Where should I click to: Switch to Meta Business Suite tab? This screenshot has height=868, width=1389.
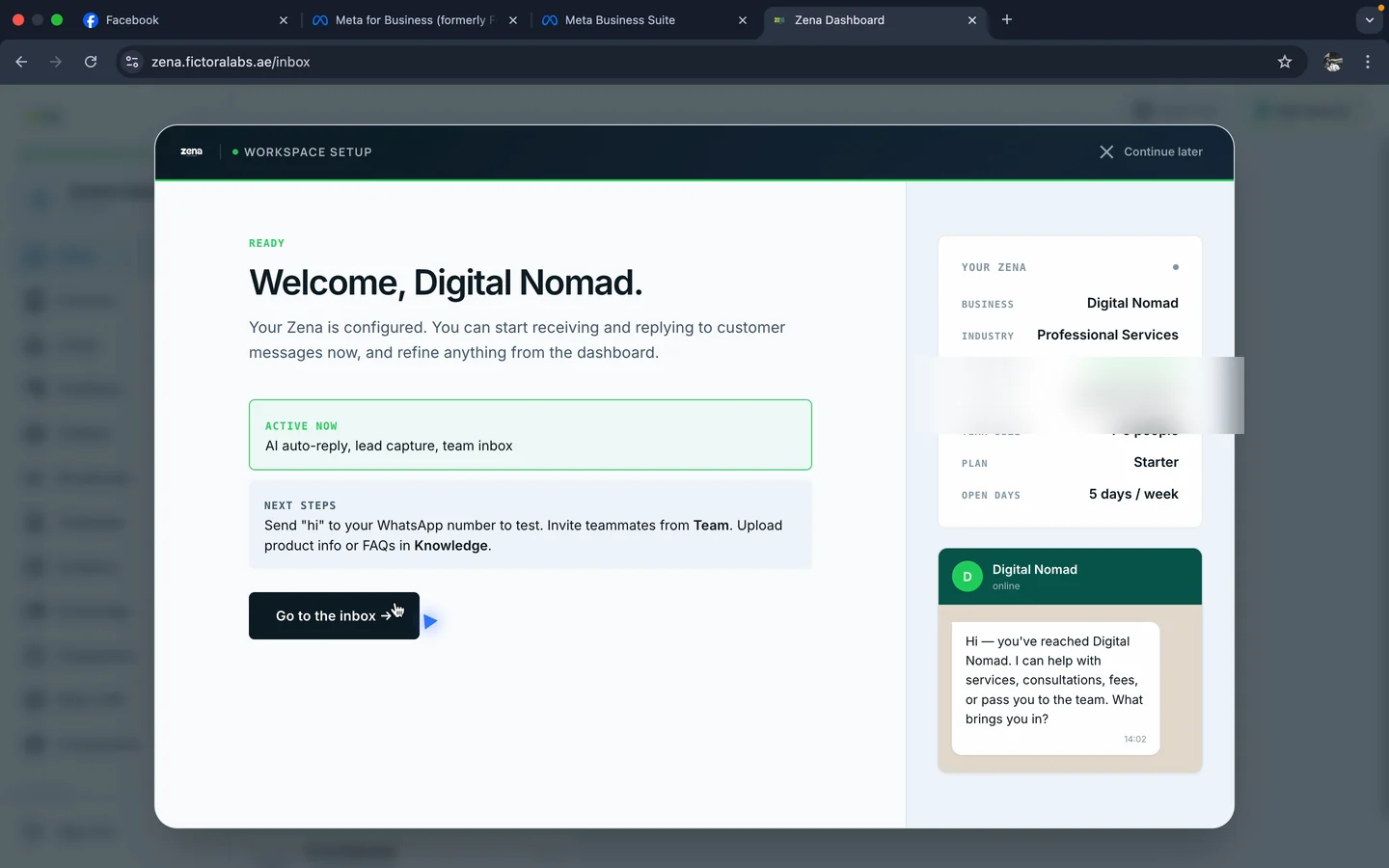(x=644, y=19)
